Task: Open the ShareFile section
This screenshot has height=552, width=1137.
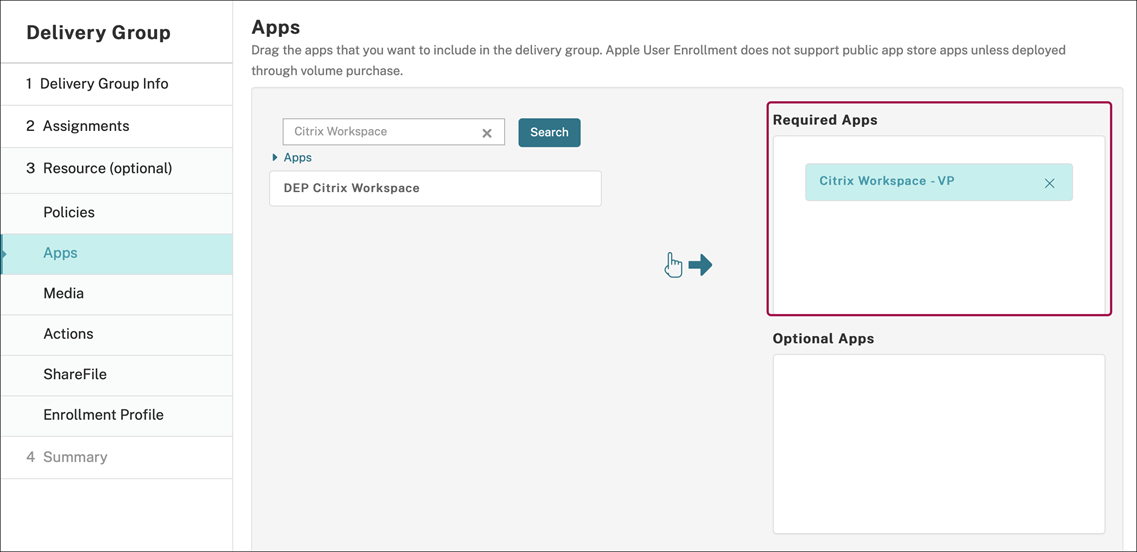Action: [75, 374]
